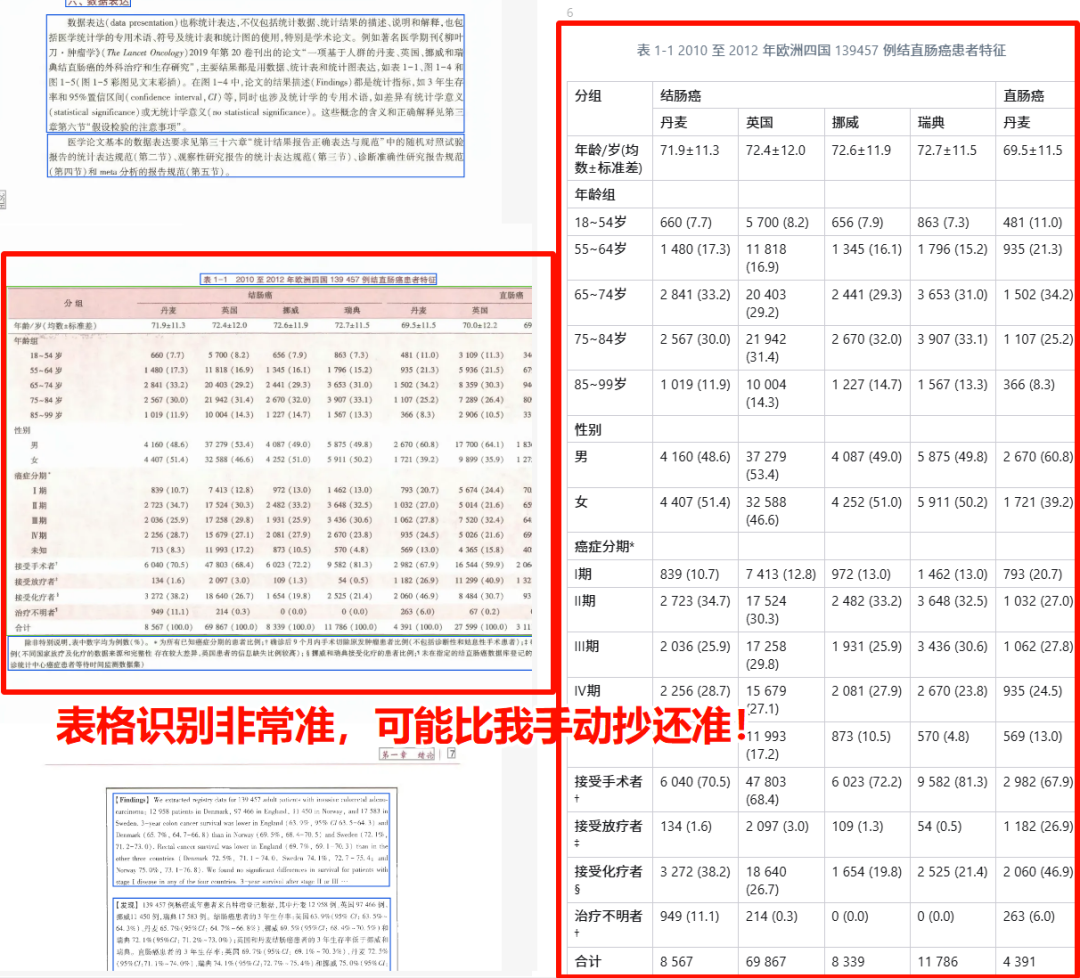
Task: Select 8 484 (30.7) in the scanned table
Action: click(480, 596)
